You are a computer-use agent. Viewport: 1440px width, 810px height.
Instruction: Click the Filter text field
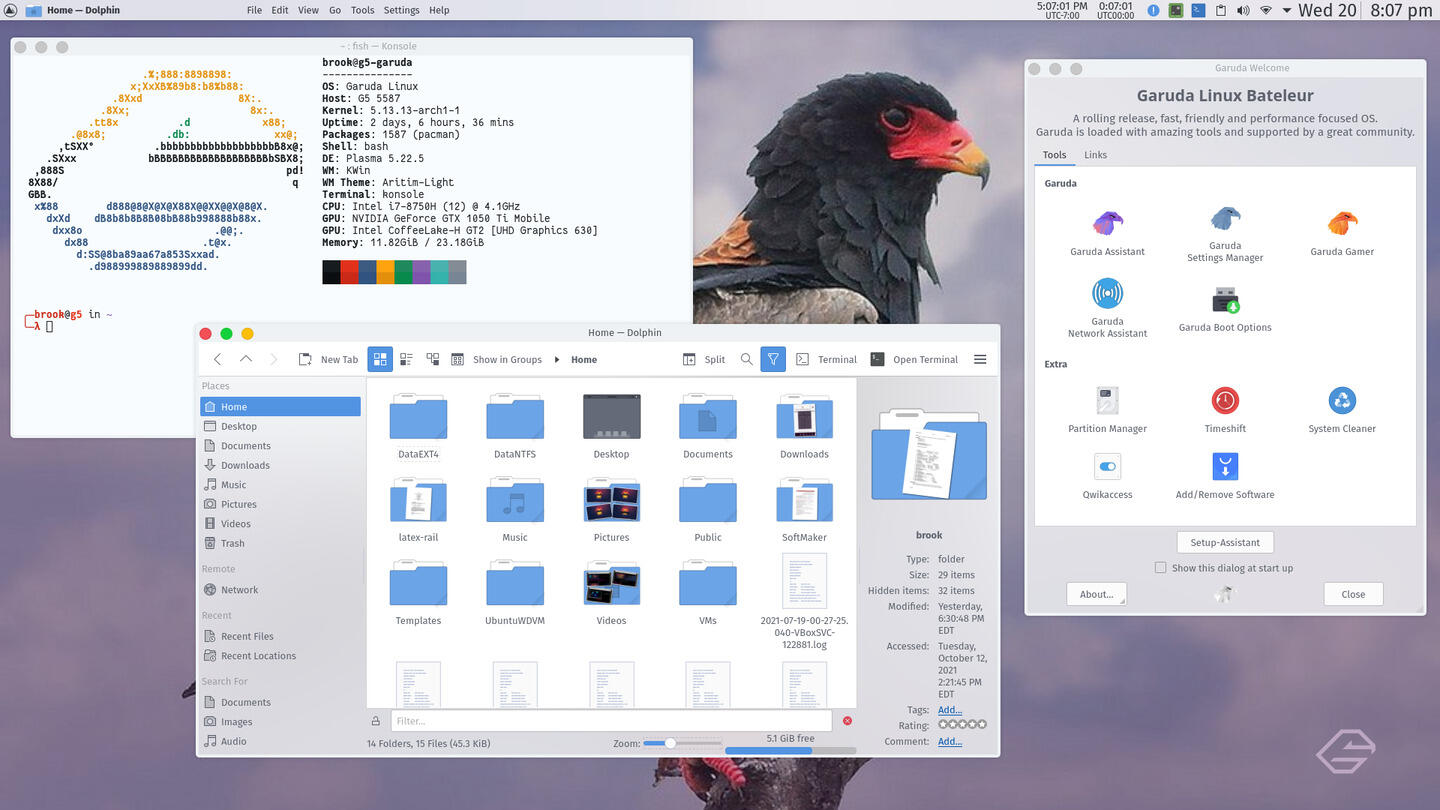611,721
